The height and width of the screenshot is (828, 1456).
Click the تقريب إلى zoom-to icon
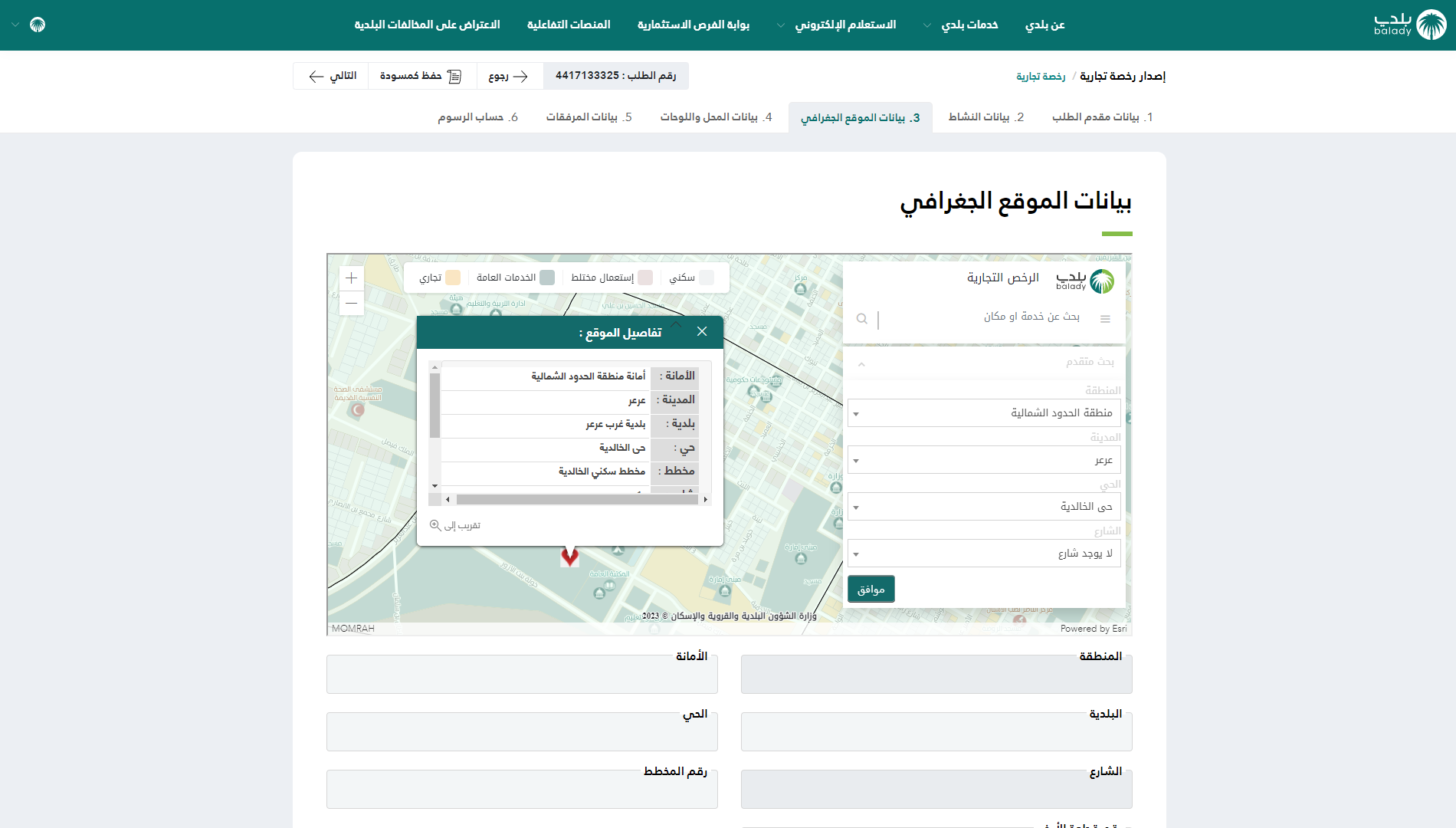(x=435, y=525)
